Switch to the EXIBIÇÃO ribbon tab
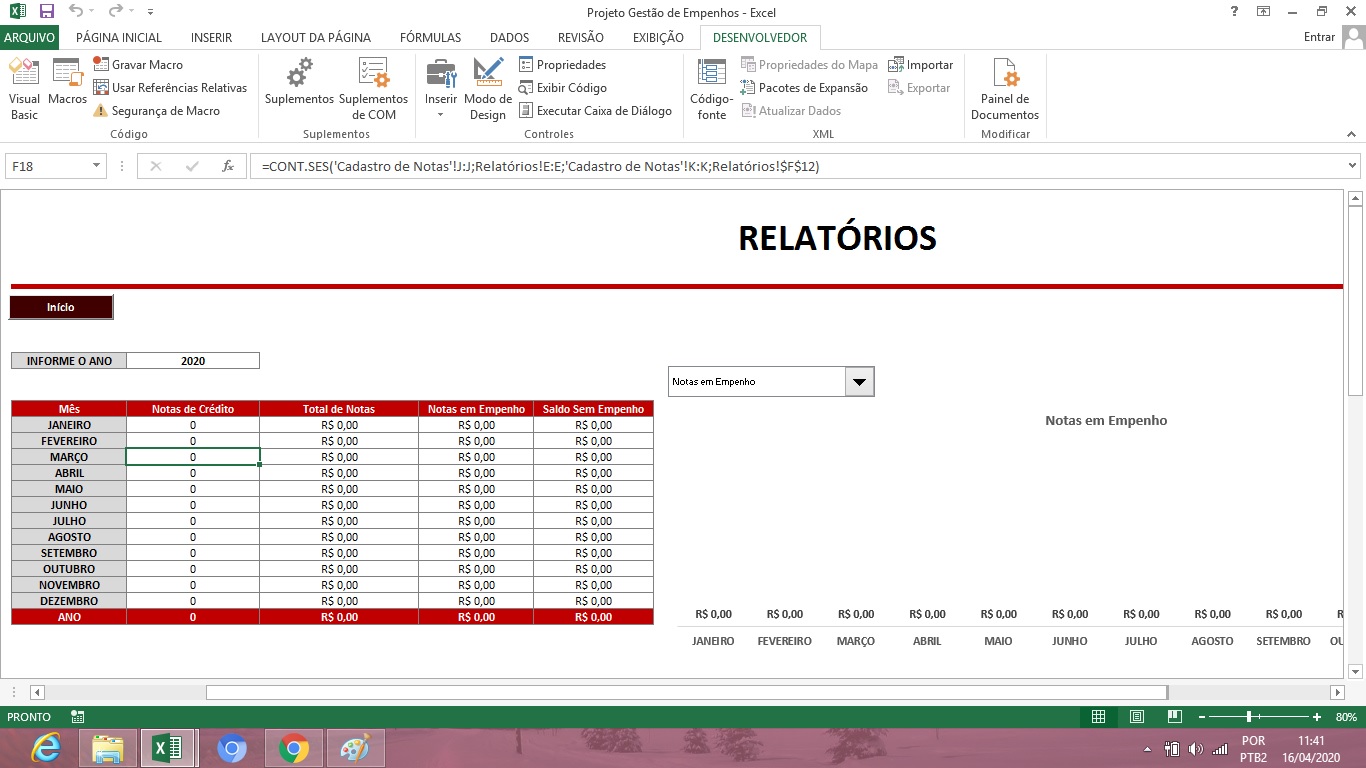Image resolution: width=1366 pixels, height=768 pixels. (658, 37)
